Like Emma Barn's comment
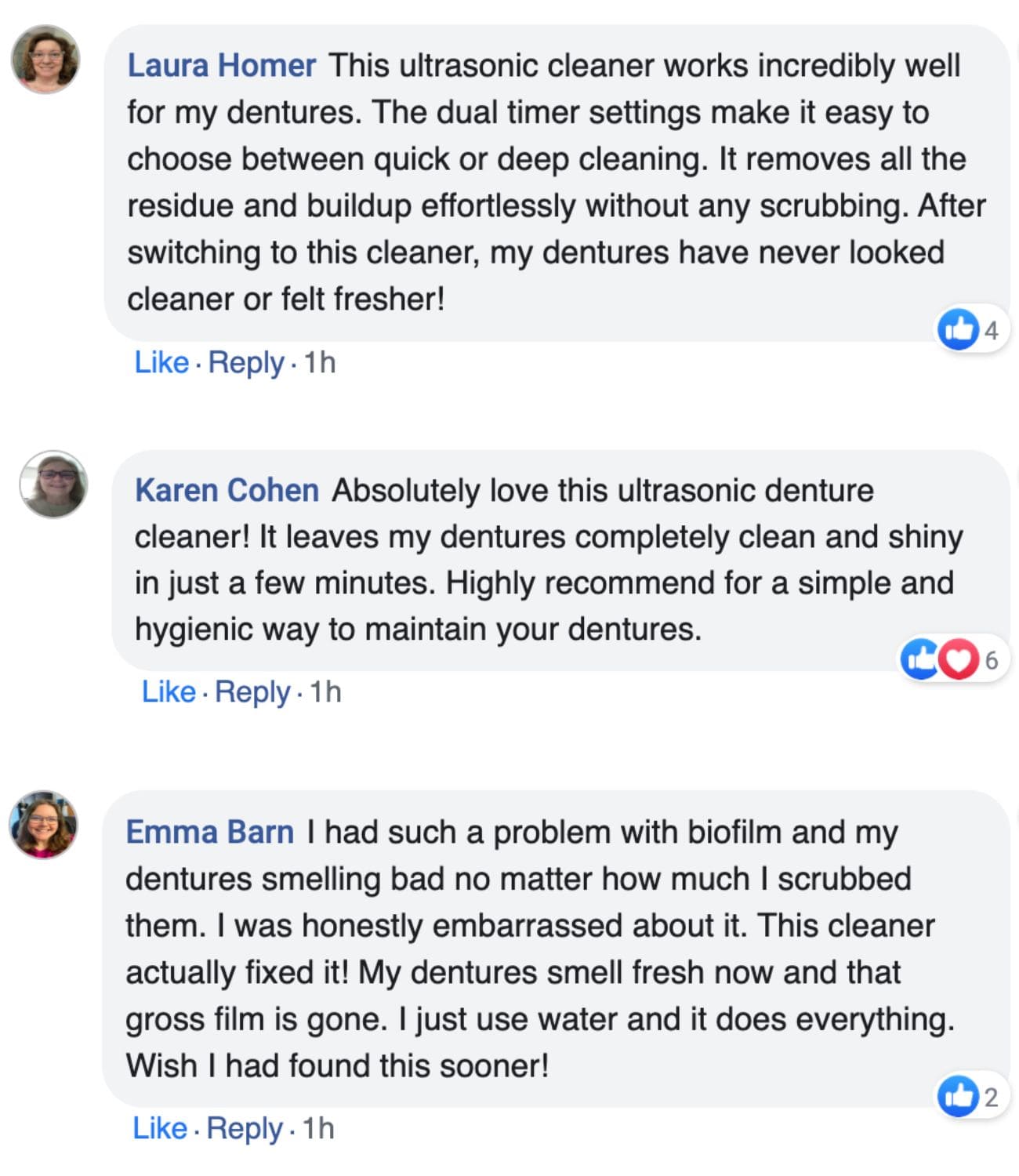This screenshot has width=1019, height=1176. (x=160, y=1129)
